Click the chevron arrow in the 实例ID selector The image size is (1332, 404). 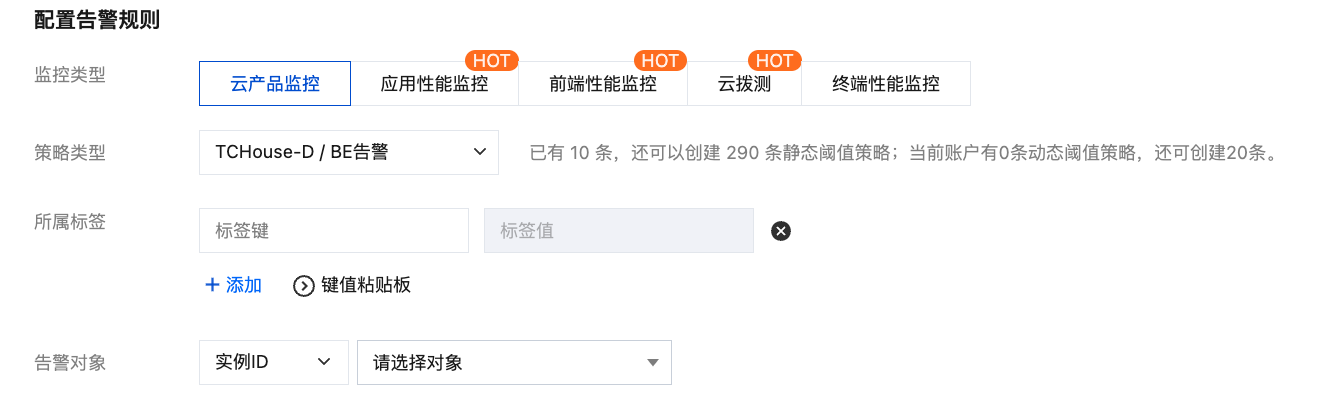point(324,363)
